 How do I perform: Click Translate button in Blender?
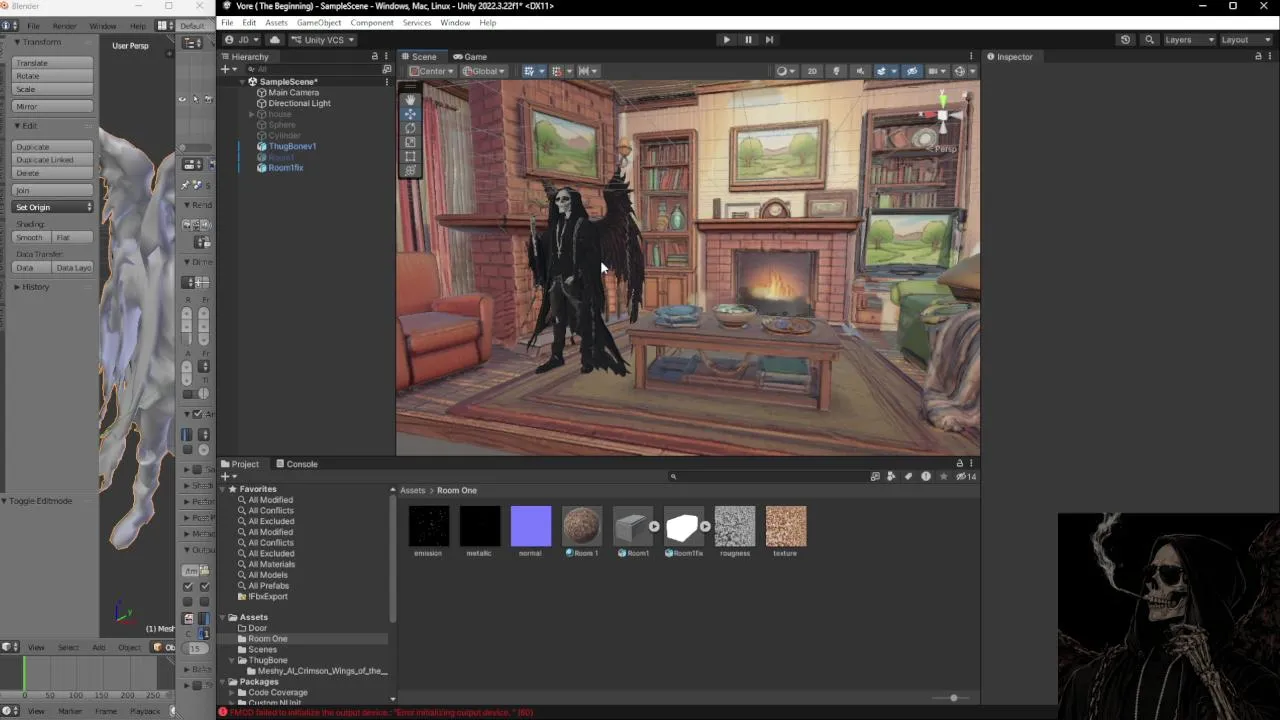(53, 63)
